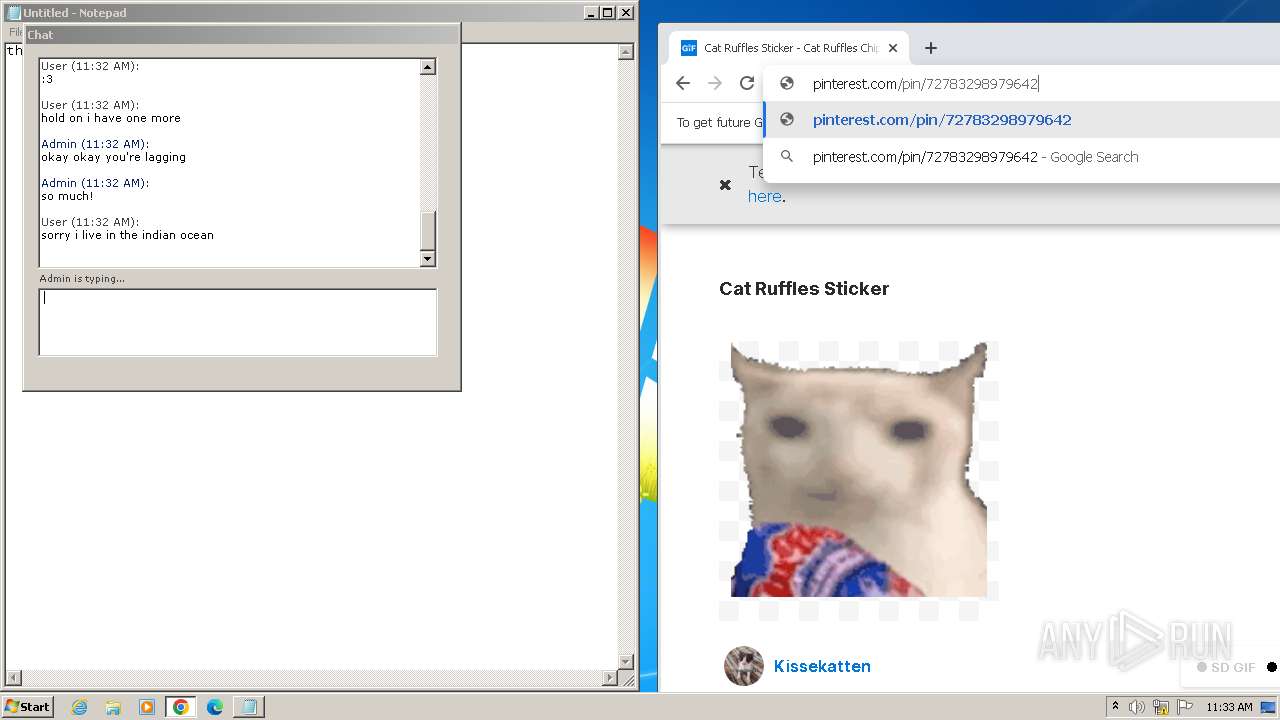
Task: Open the network tray icon
Action: coord(1161,707)
